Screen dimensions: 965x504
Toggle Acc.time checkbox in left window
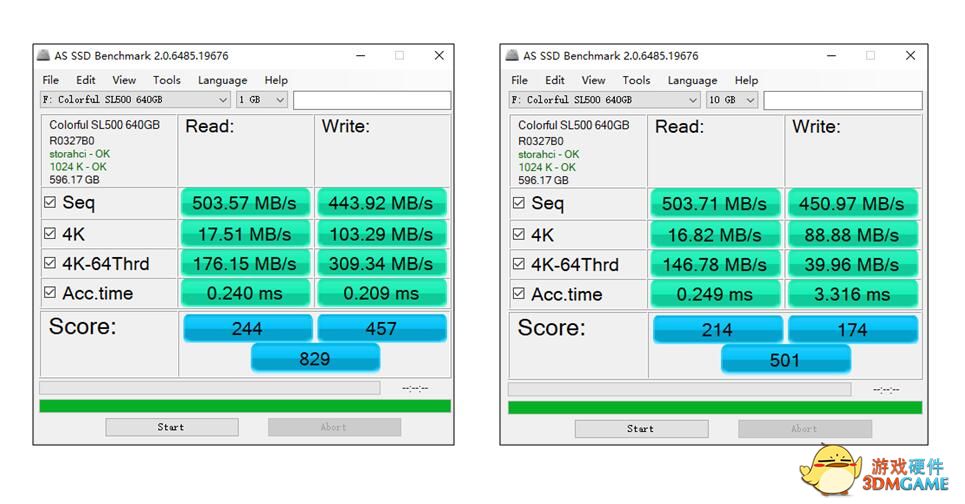click(50, 292)
